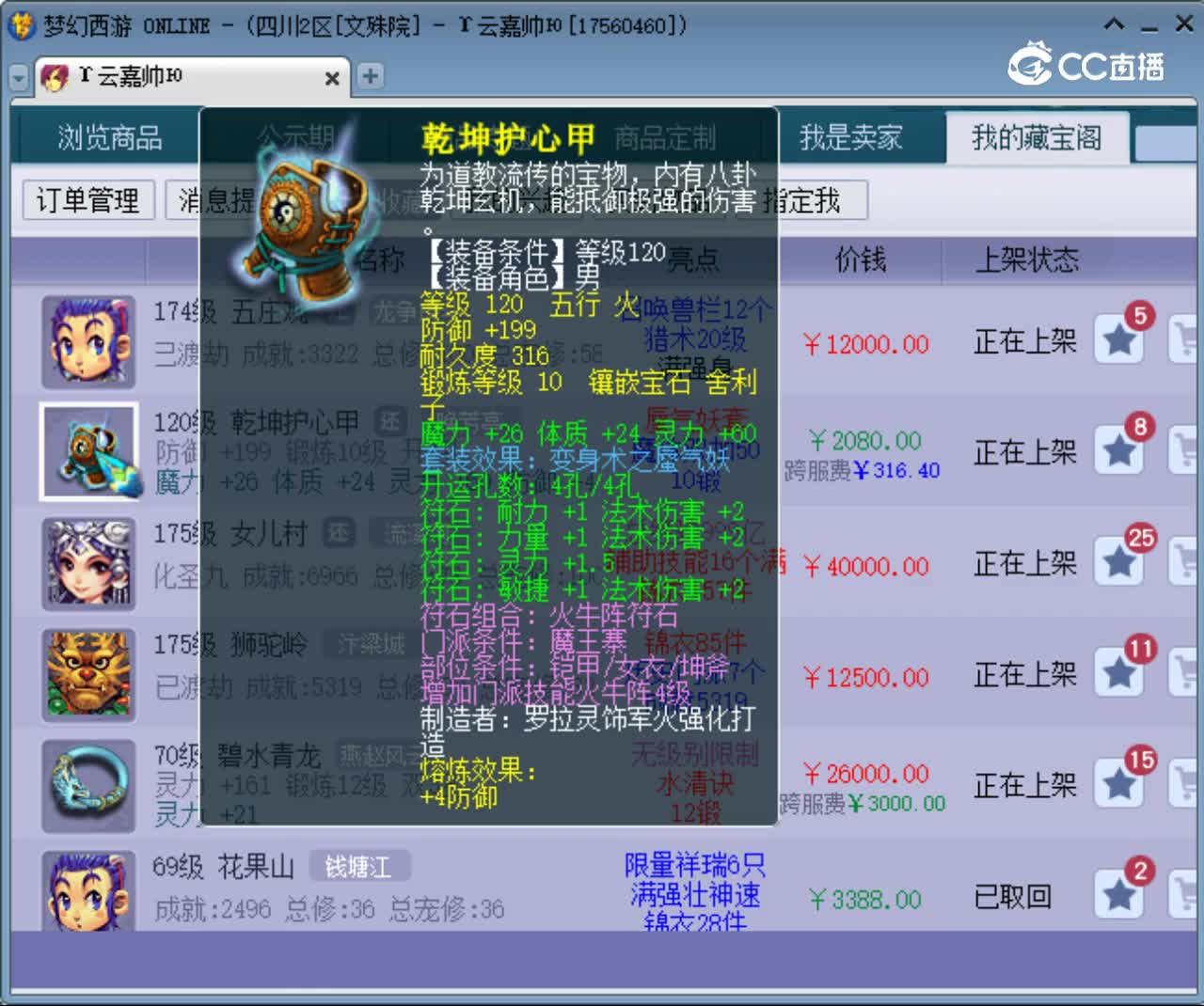Cart icon in ¥3388.00 row
Screen dimensions: 1204x1006
click(1184, 895)
